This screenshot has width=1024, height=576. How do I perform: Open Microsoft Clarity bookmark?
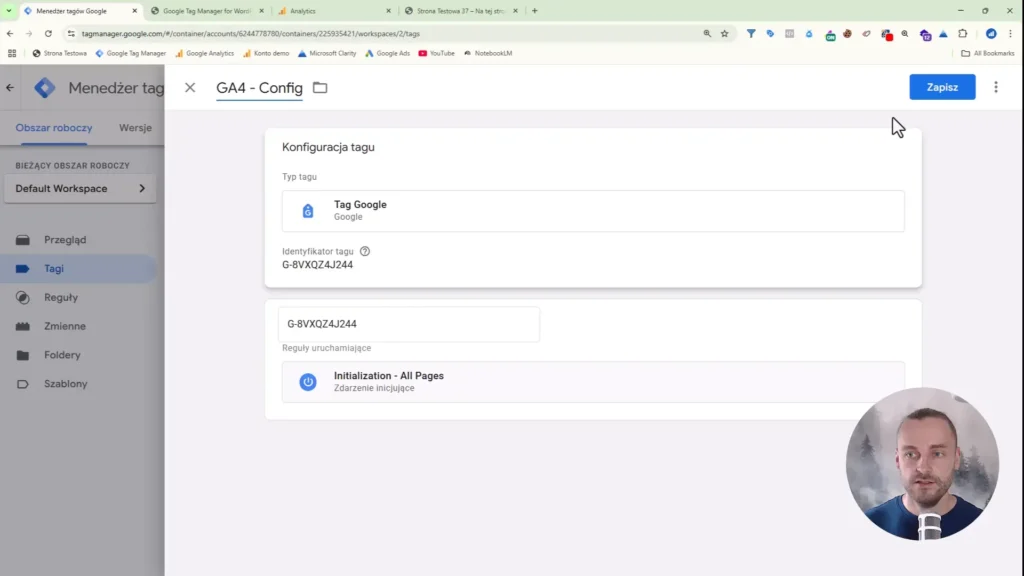coord(327,54)
